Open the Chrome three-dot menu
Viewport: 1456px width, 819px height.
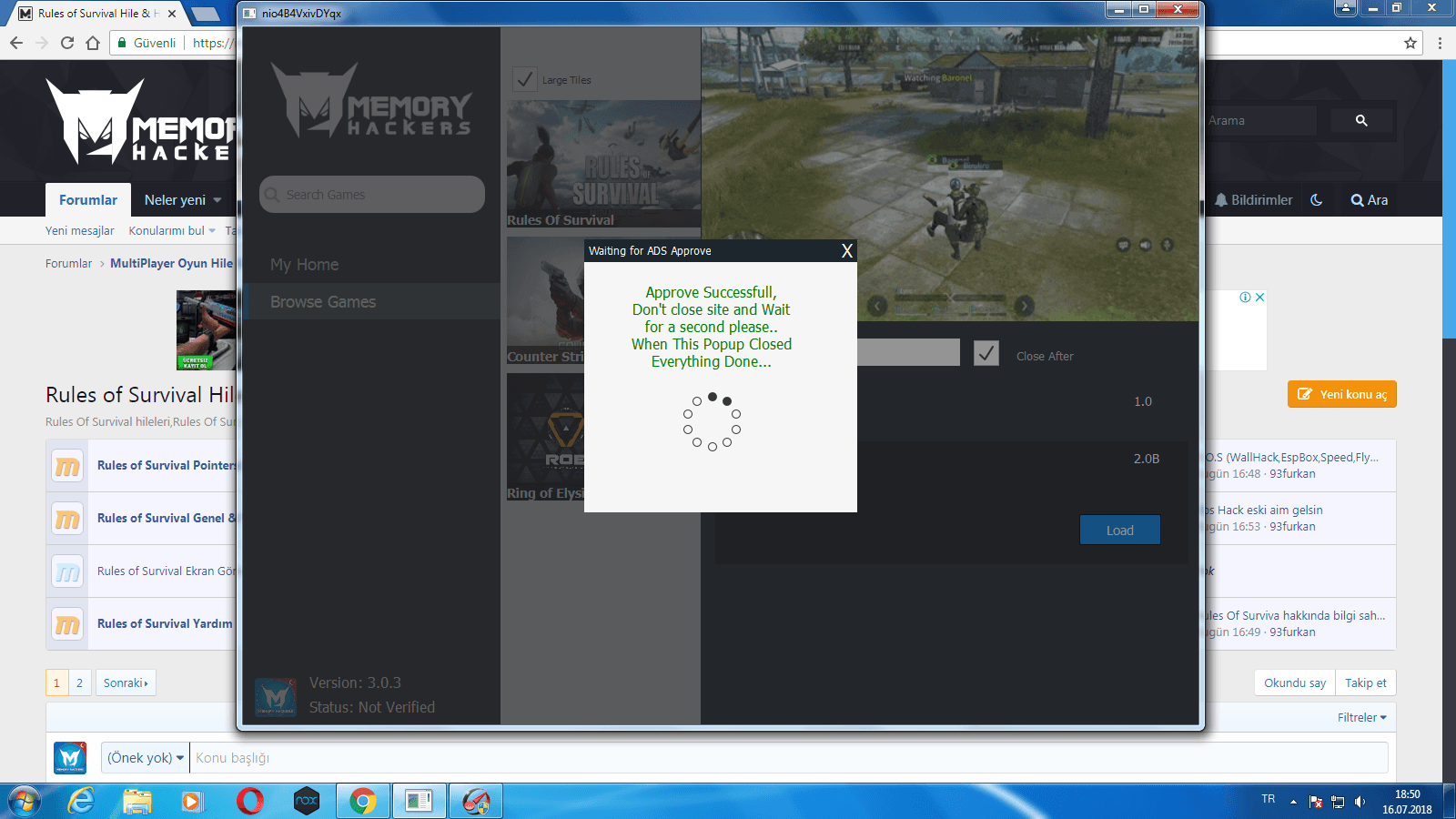coord(1440,43)
